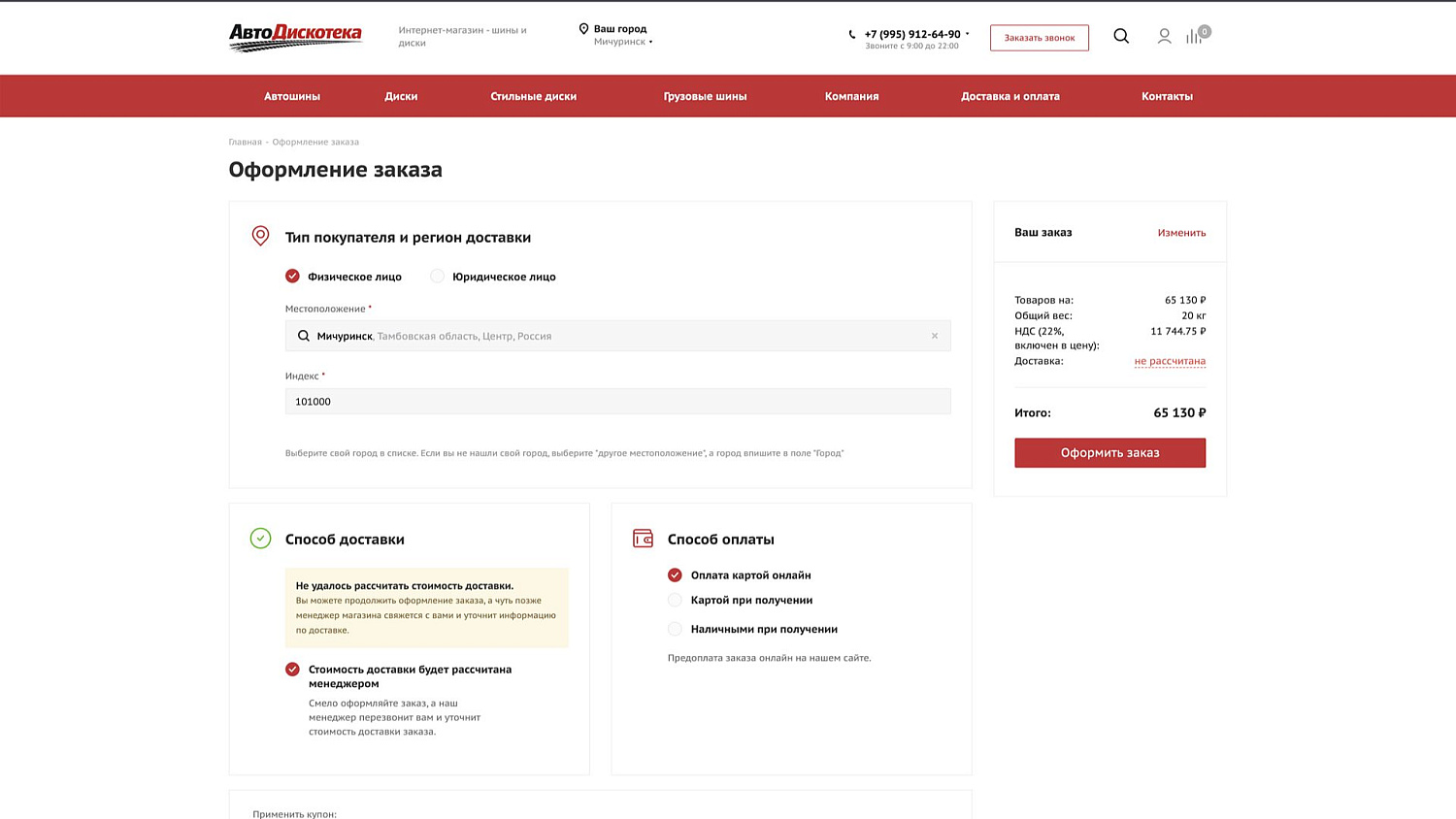The image size is (1456, 819).
Task: Click the wallet icon beside Способ оплаты
Action: 643,539
